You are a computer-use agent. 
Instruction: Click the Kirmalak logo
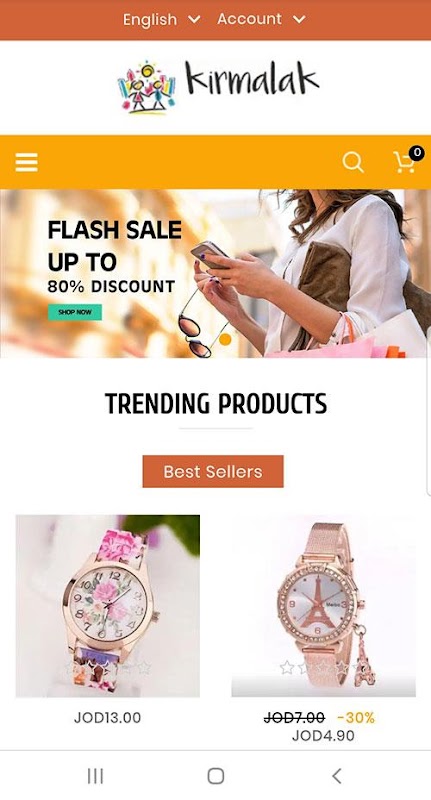coord(218,87)
